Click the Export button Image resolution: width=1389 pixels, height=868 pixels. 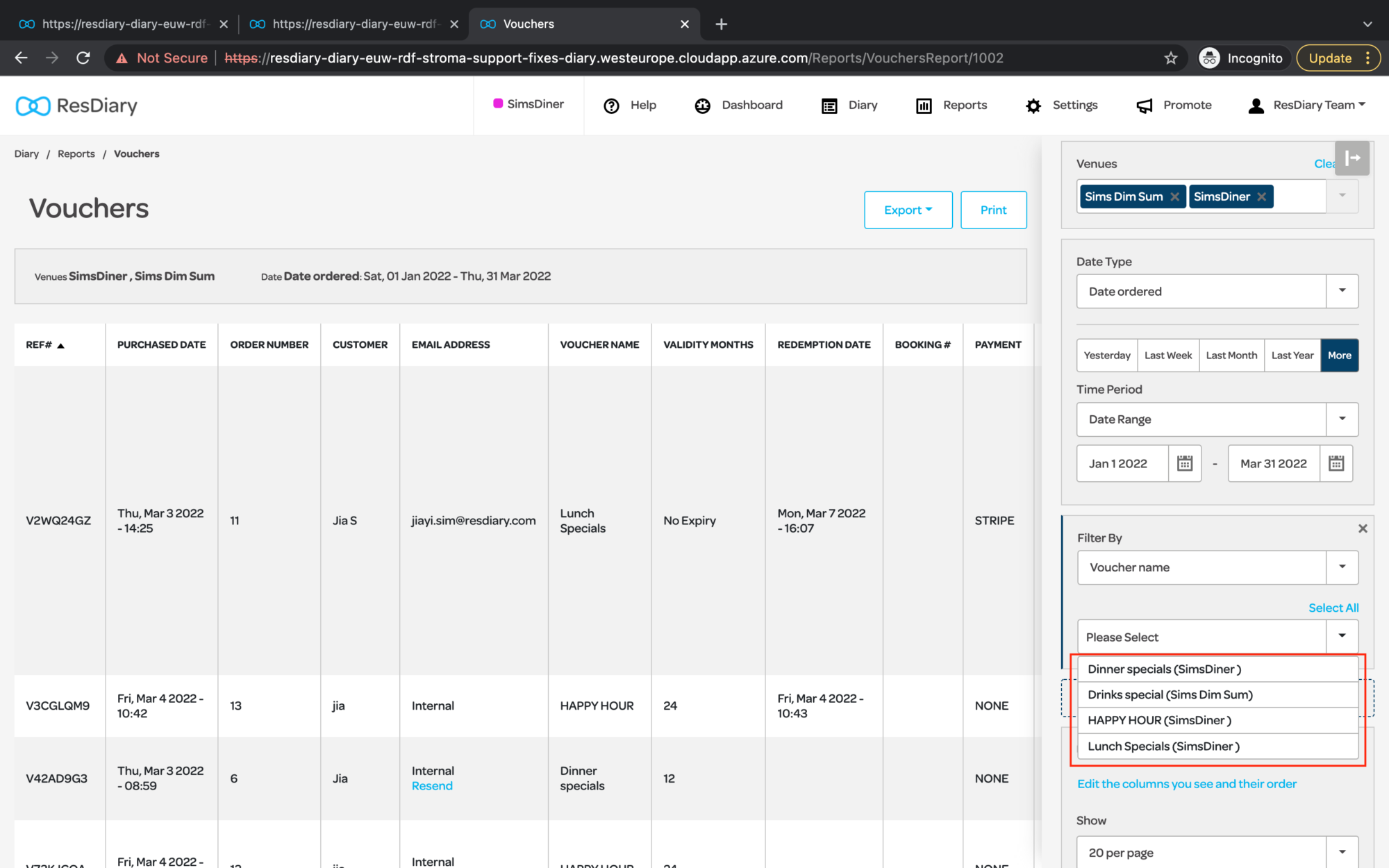(x=908, y=210)
